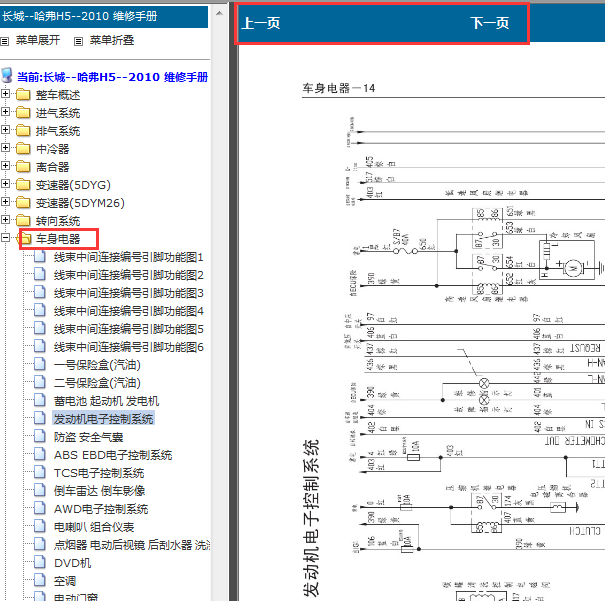Open 防盗 安全气囊 page
The height and width of the screenshot is (601, 605).
click(88, 437)
